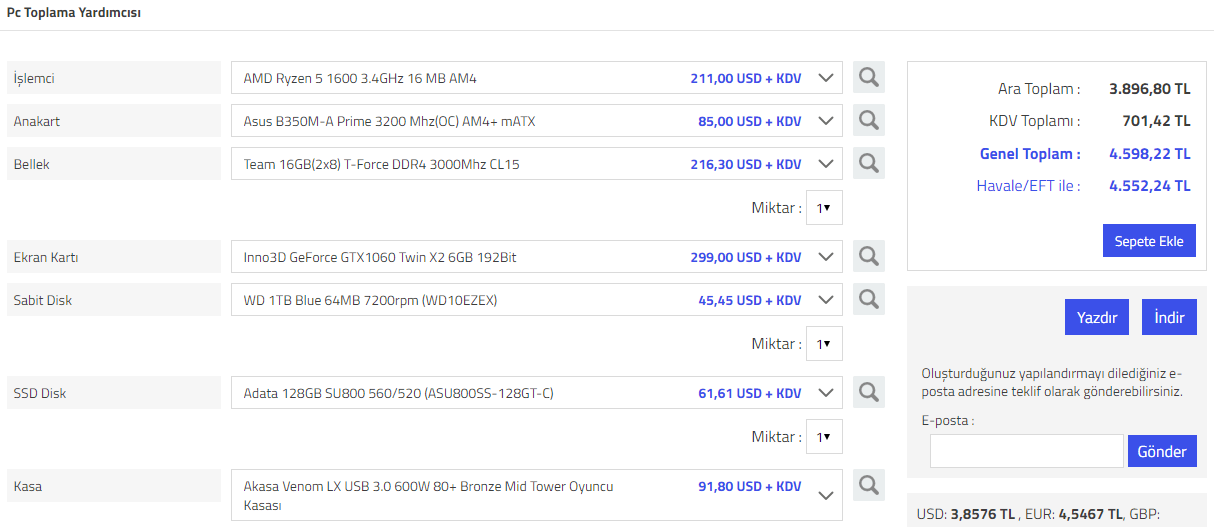Open search for the Bellek component
The image size is (1214, 527).
coord(869,163)
